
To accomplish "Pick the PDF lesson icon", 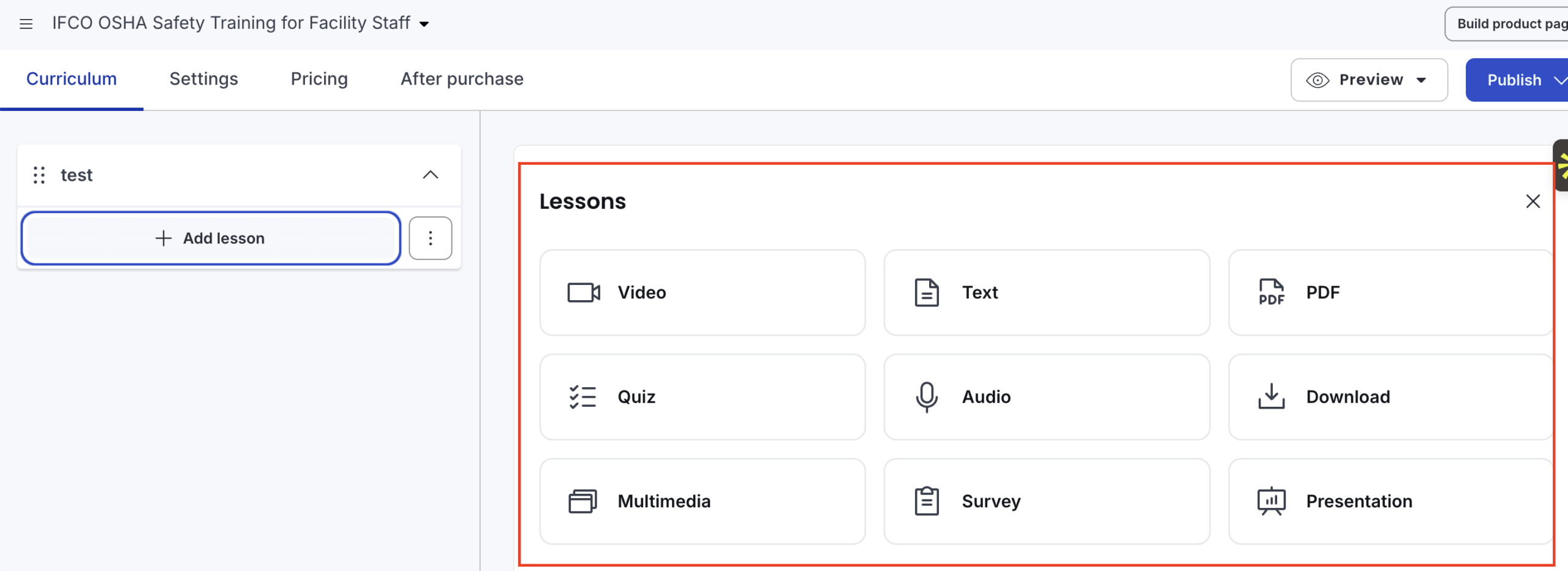I will 1272,293.
